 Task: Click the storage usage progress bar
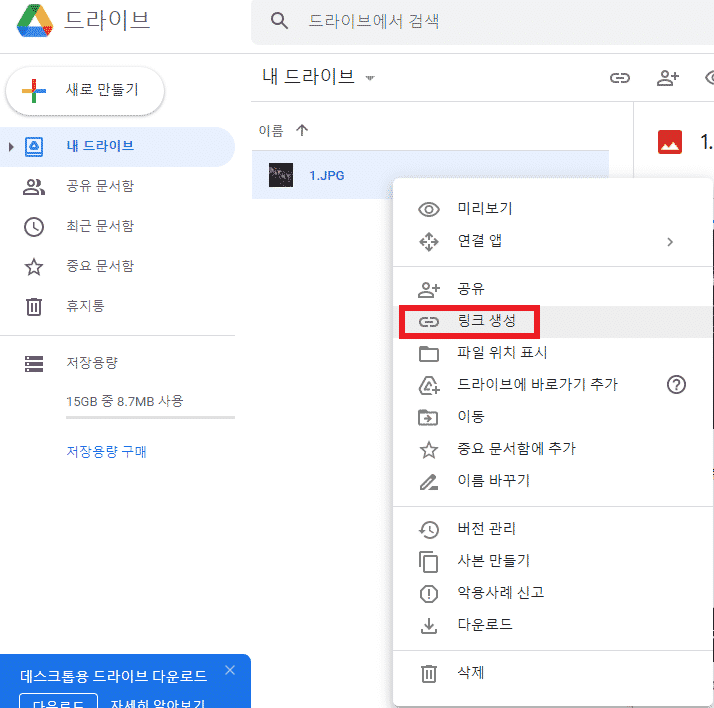pyautogui.click(x=150, y=418)
